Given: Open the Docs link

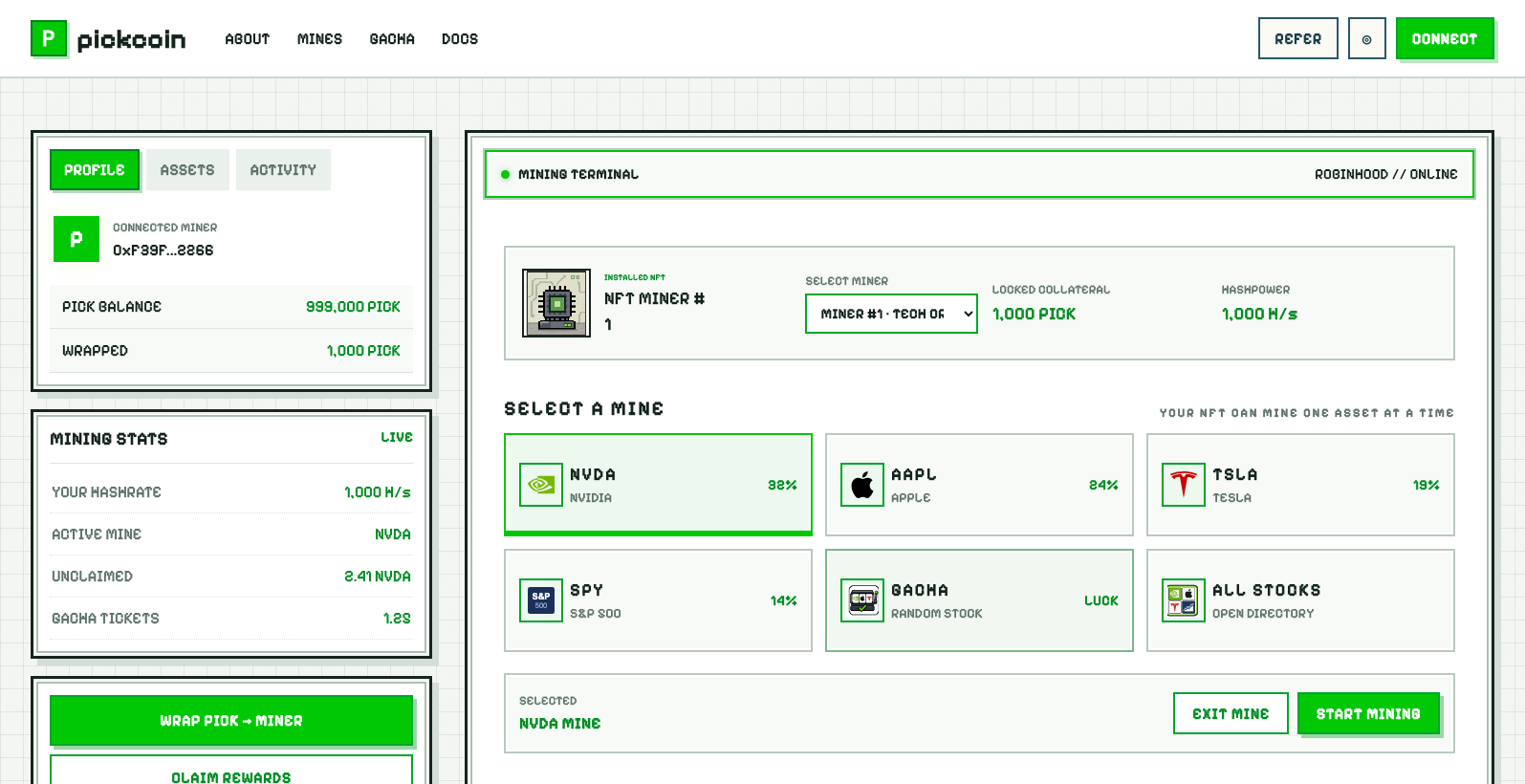Looking at the screenshot, I should pyautogui.click(x=460, y=39).
